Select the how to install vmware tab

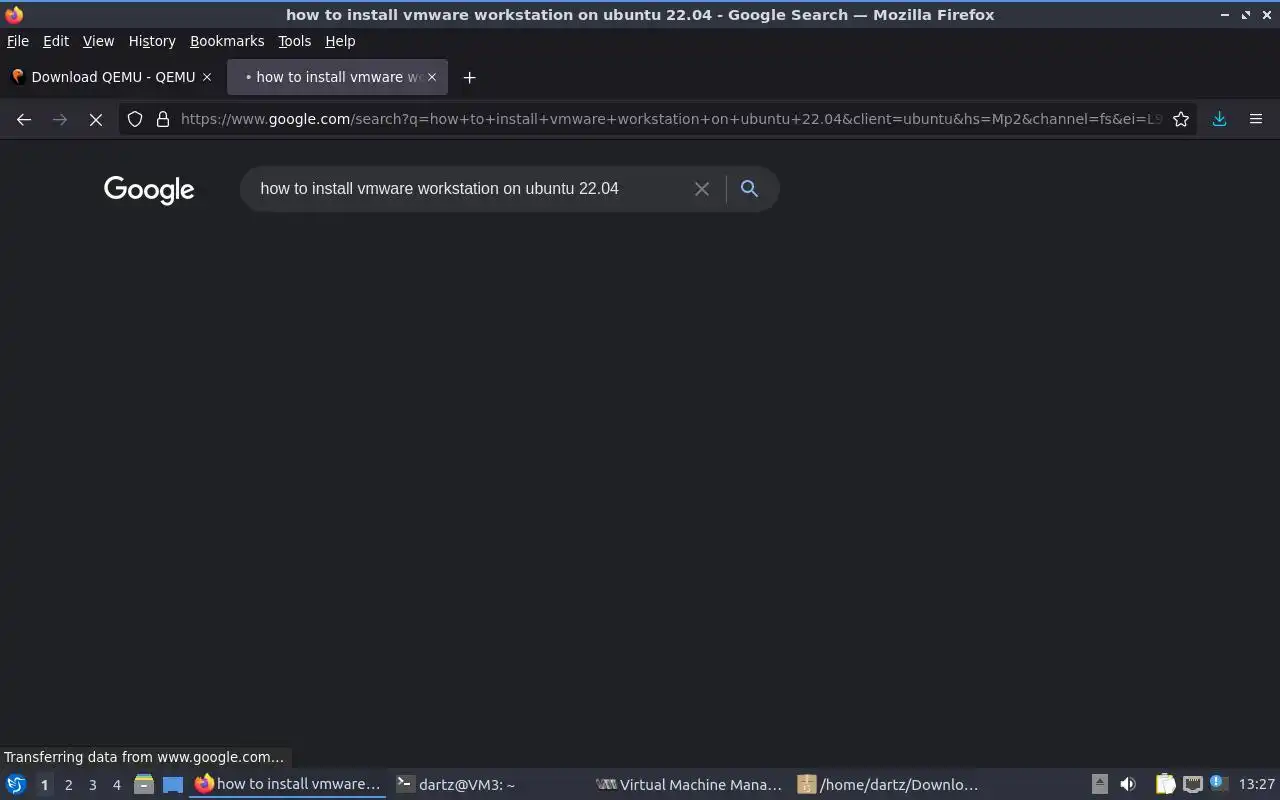click(x=337, y=77)
